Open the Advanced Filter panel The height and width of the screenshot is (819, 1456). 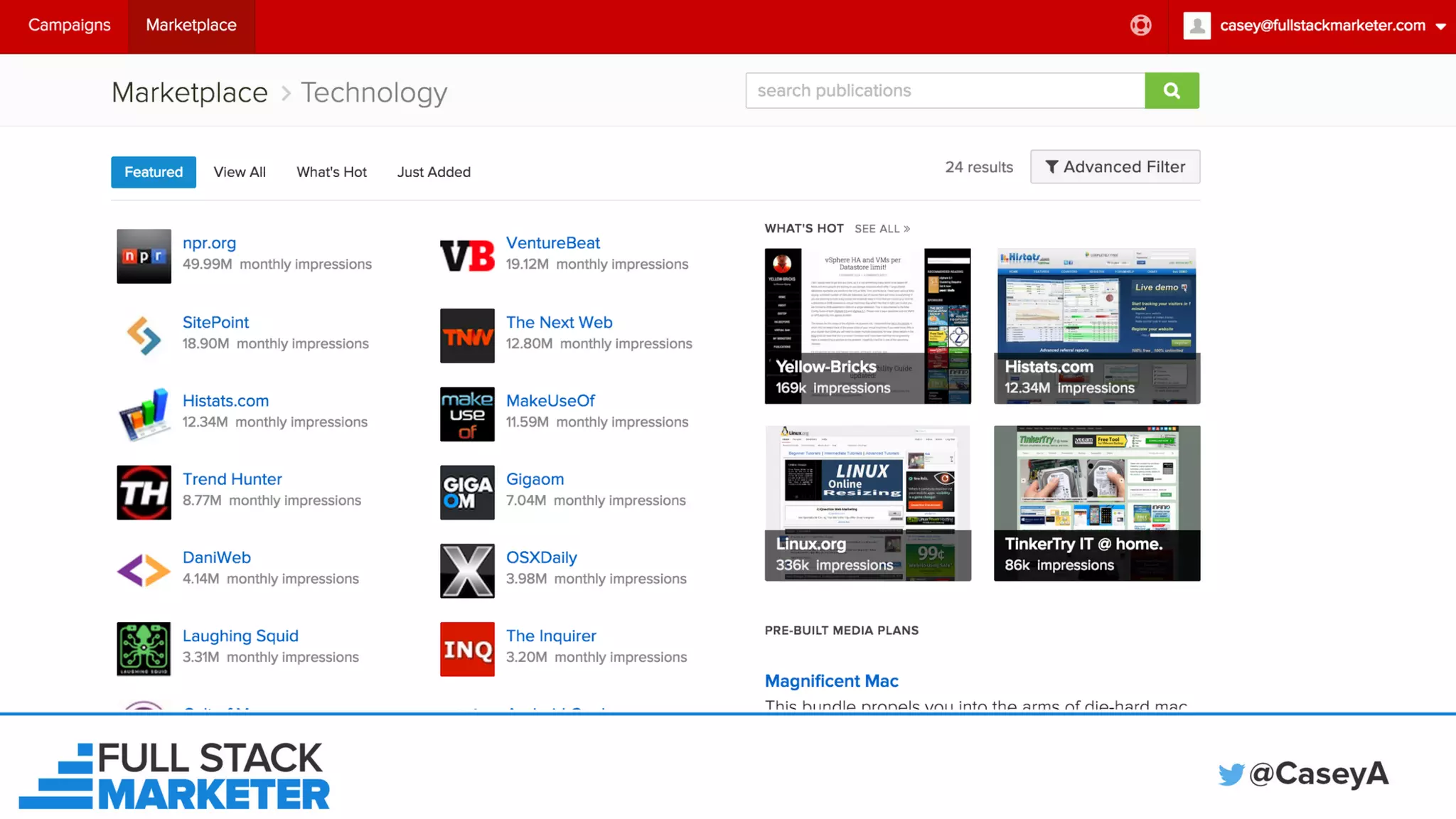coord(1115,166)
